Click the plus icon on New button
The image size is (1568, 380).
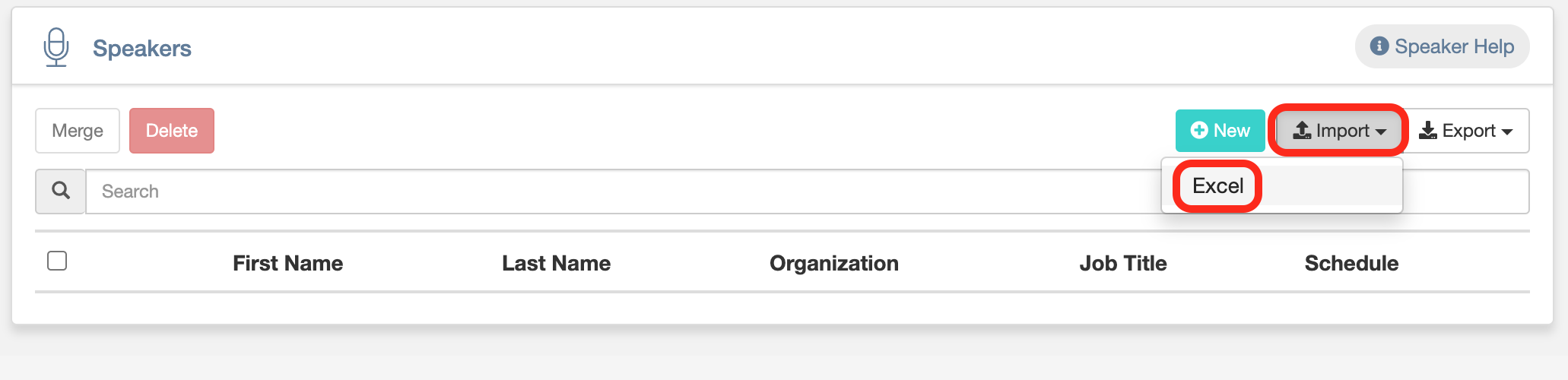click(1199, 131)
